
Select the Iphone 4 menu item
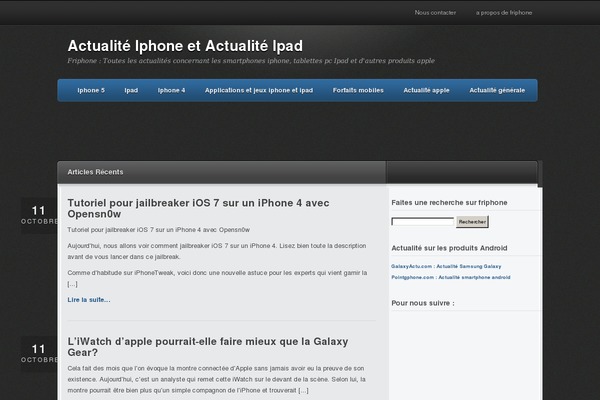coord(171,90)
